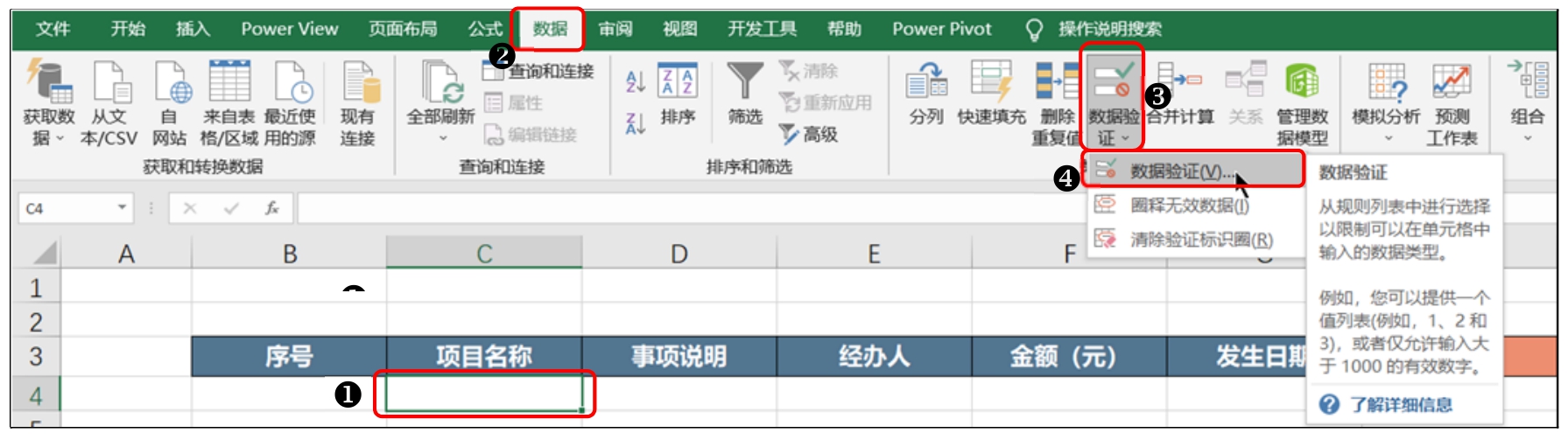Select the 经办人 header cell
Image resolution: width=1568 pixels, height=440 pixels.
pyautogui.click(x=874, y=356)
